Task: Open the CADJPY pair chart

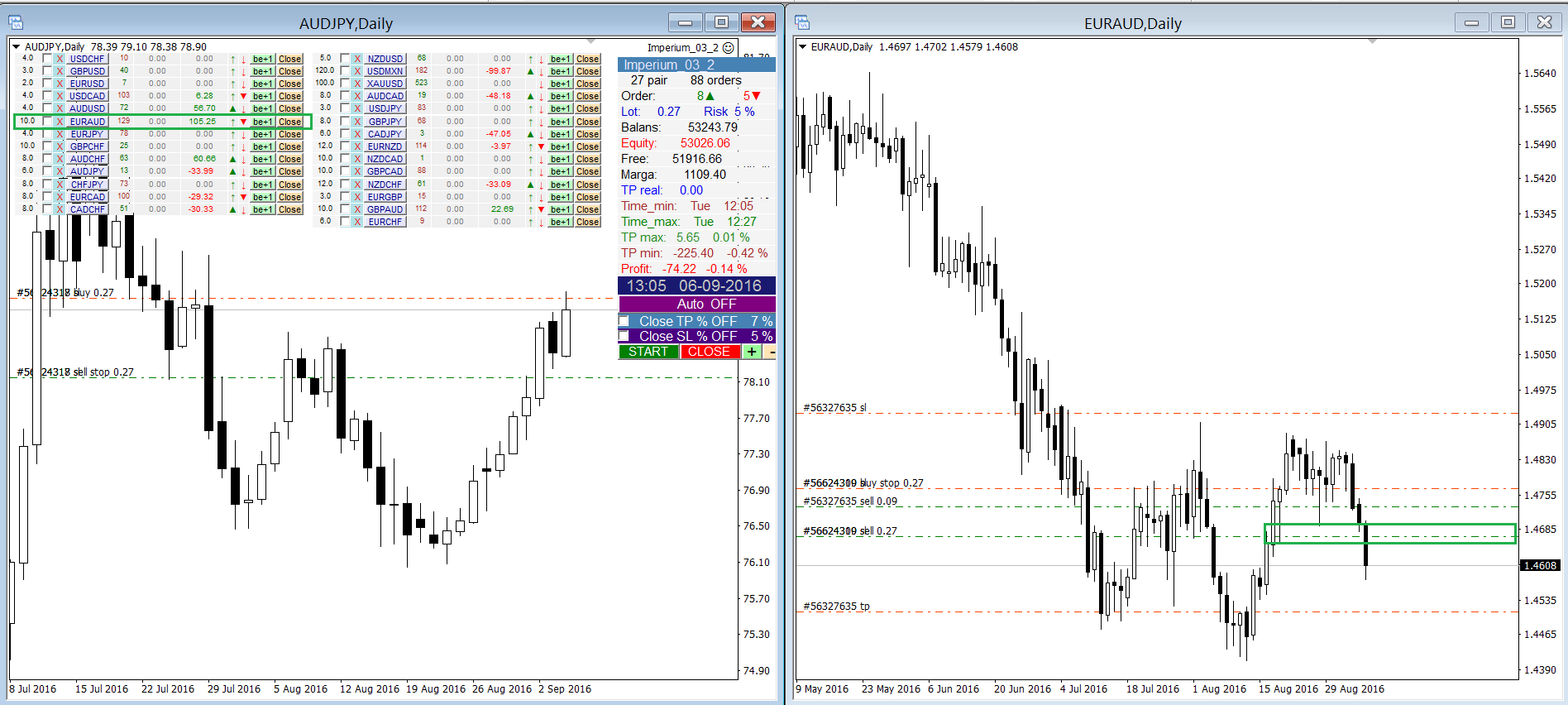Action: tap(385, 134)
